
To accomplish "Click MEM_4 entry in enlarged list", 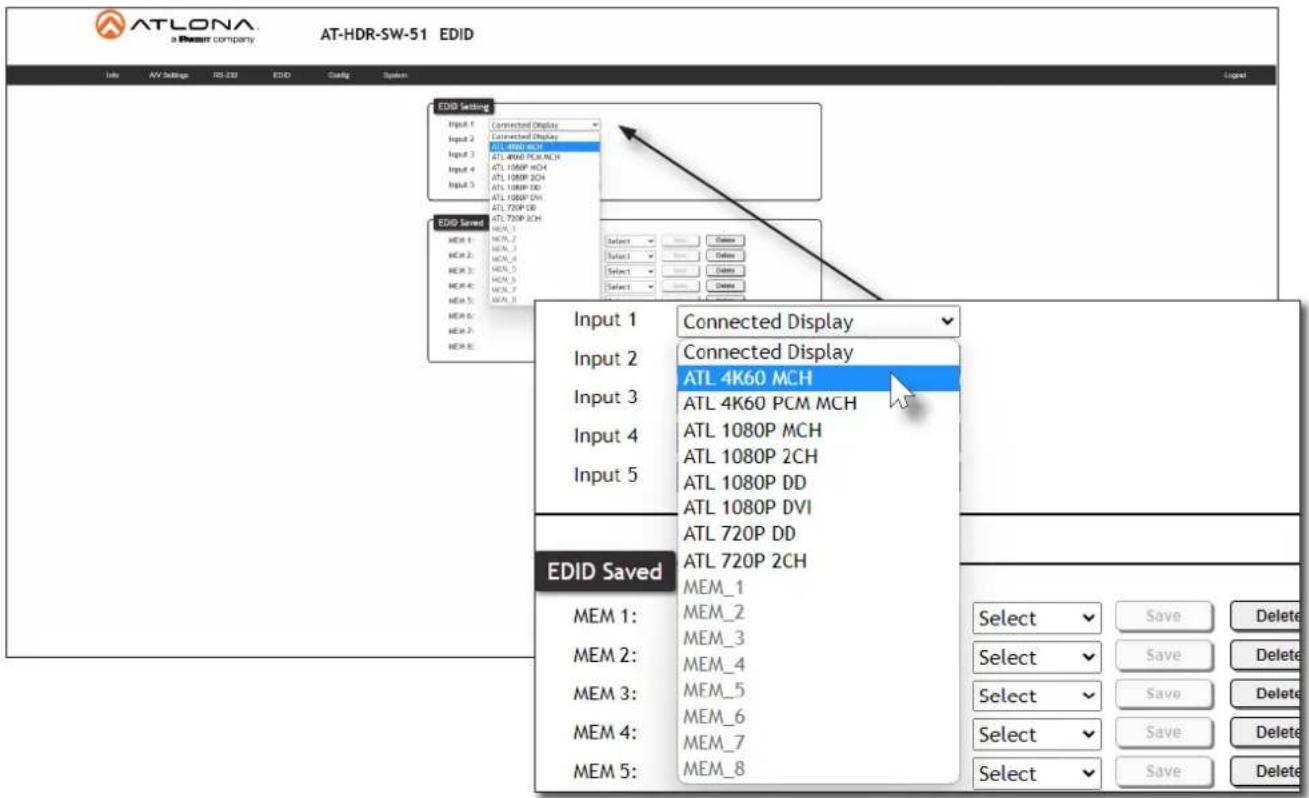I will 818,665.
